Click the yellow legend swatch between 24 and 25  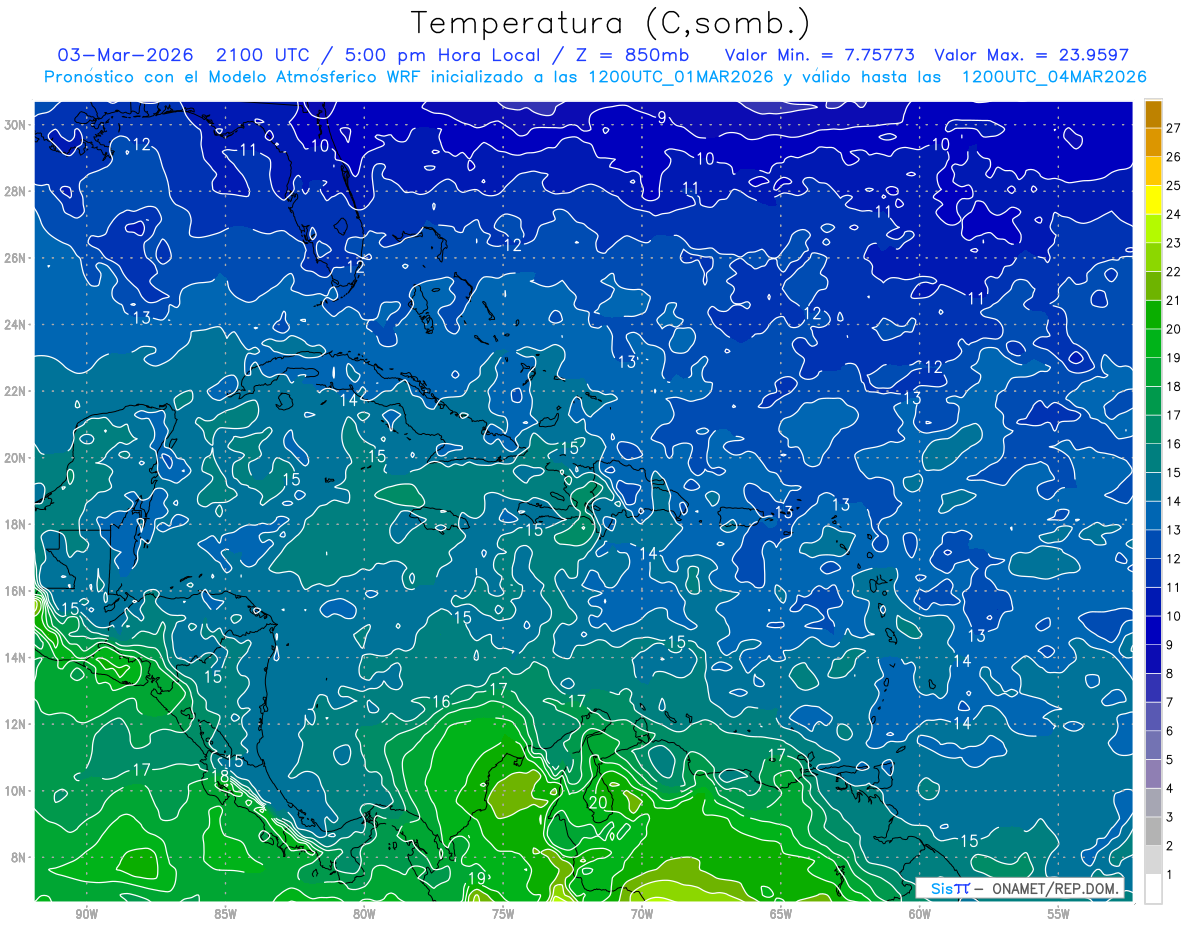[1153, 200]
